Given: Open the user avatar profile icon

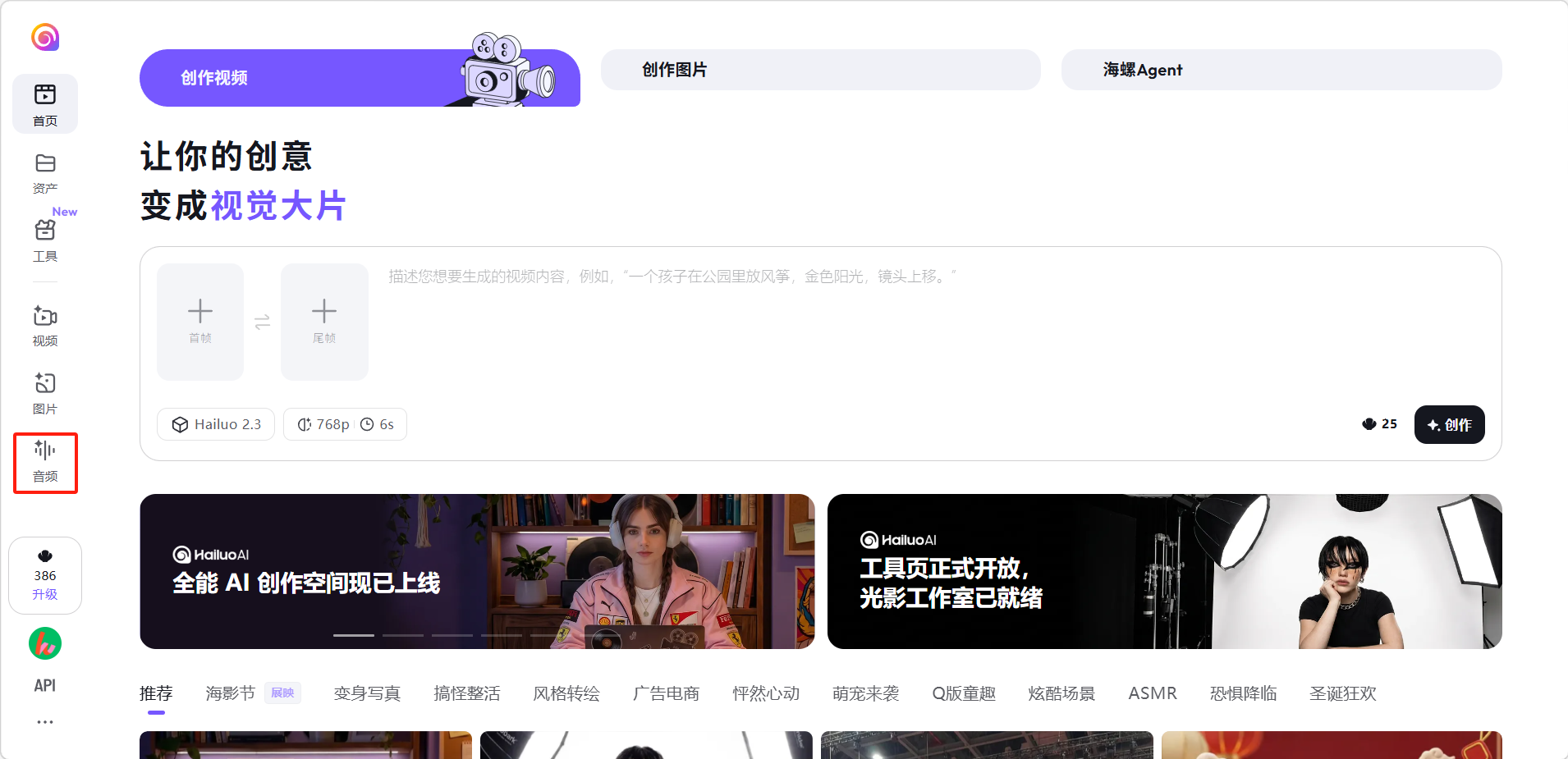Looking at the screenshot, I should pos(45,644).
